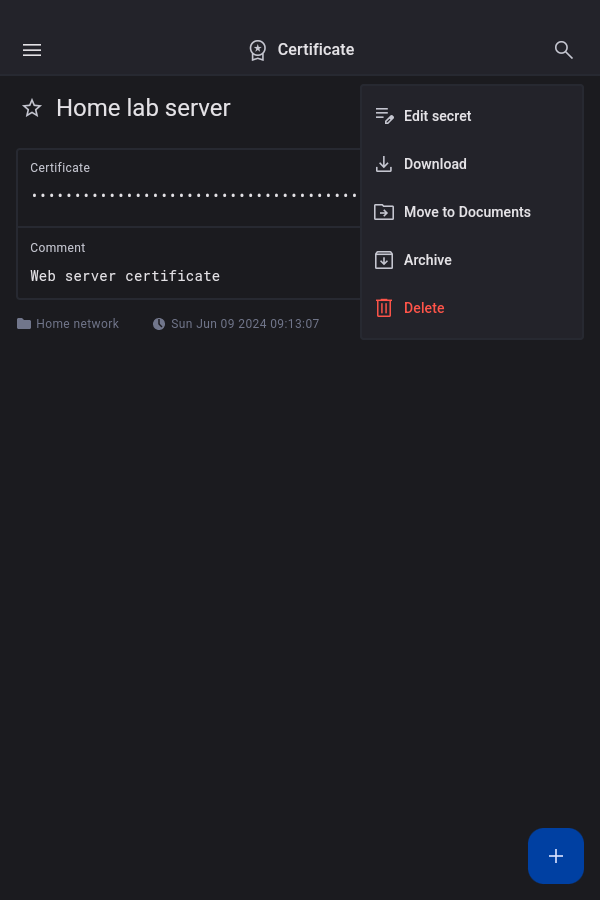The image size is (600, 900).
Task: Click the archive box icon
Action: point(384,260)
